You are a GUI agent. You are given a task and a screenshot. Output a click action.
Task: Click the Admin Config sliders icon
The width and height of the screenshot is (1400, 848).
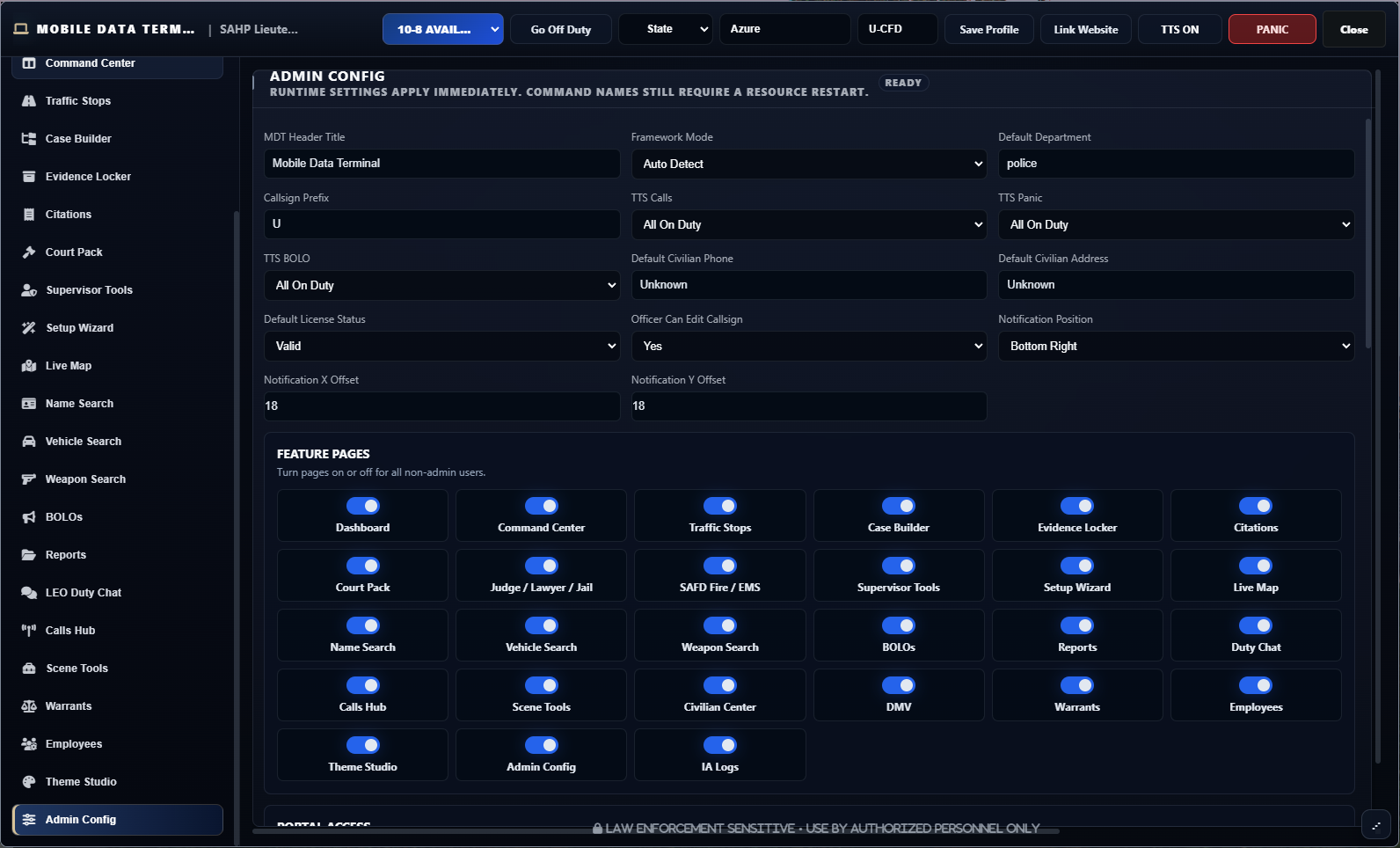[x=29, y=820]
